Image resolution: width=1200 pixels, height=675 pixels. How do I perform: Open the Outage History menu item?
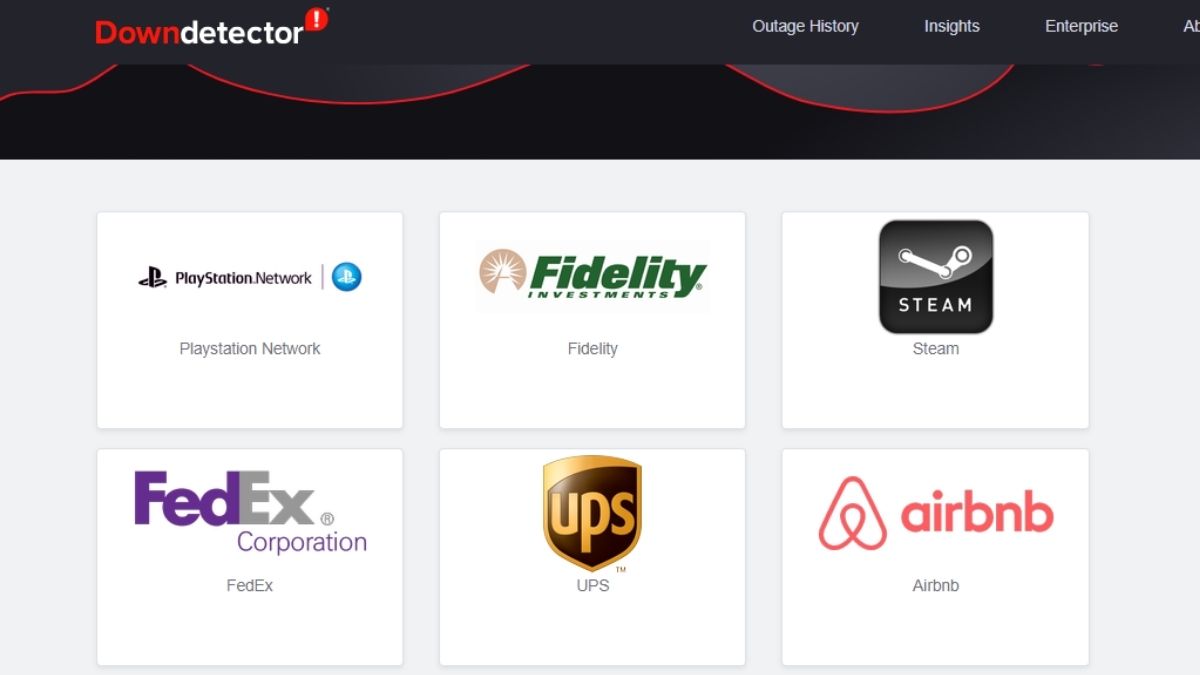[x=805, y=27]
